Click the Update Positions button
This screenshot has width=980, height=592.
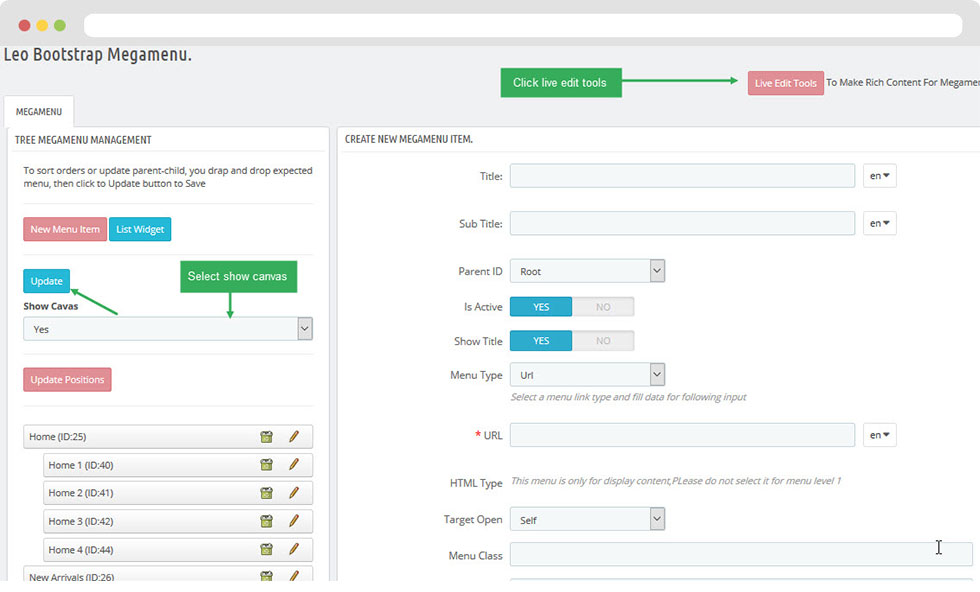(x=67, y=379)
